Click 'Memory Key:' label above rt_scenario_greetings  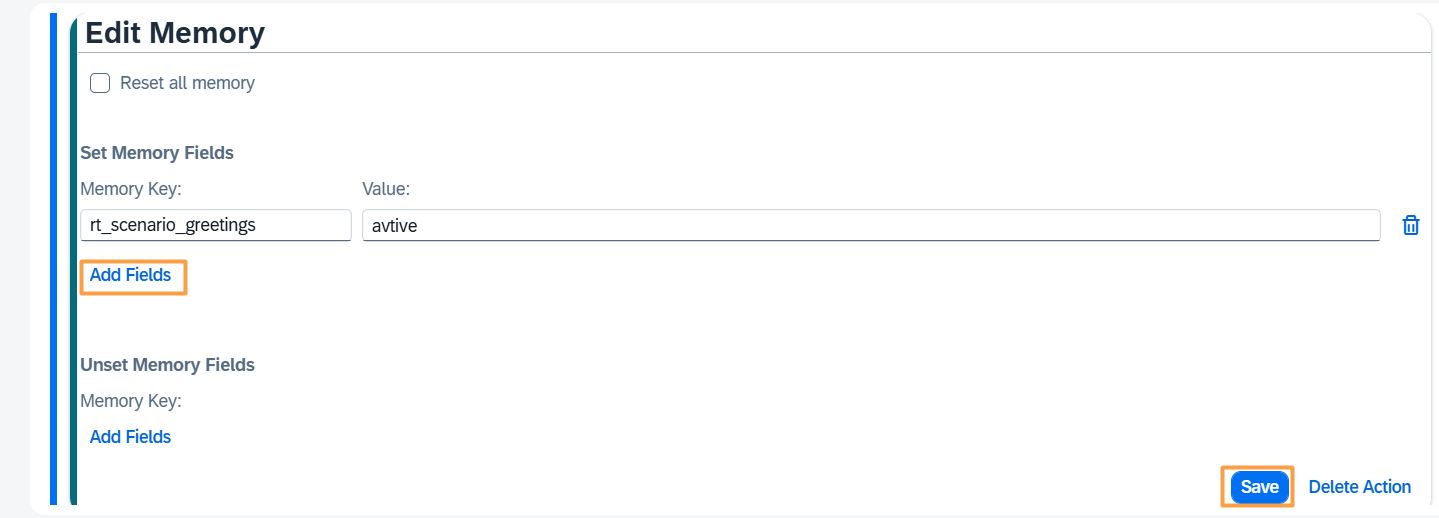131,189
